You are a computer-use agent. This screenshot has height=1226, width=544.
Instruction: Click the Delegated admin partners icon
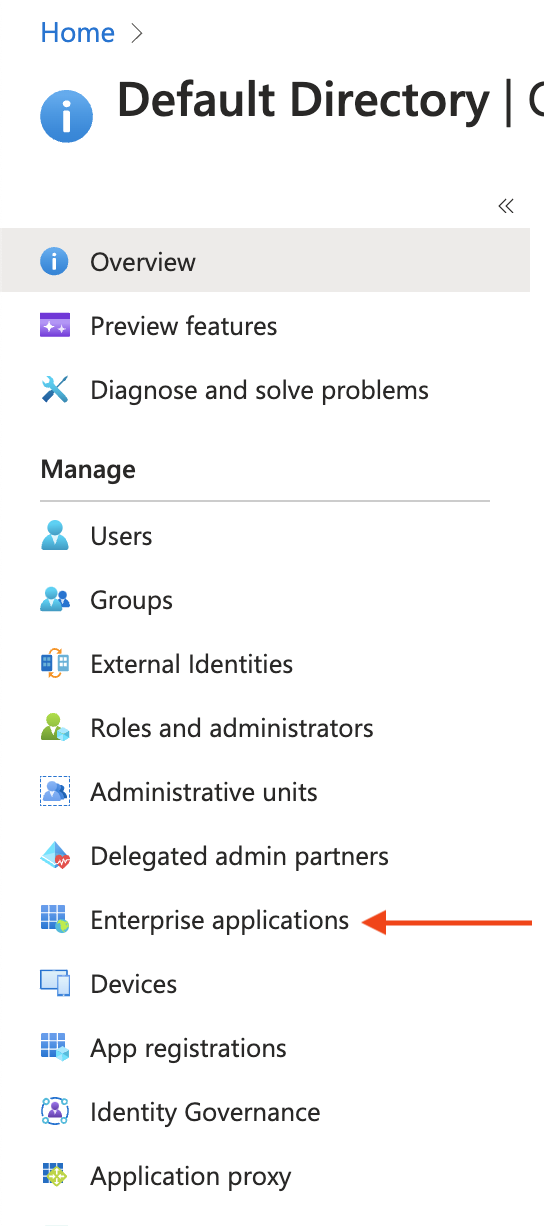pyautogui.click(x=54, y=856)
